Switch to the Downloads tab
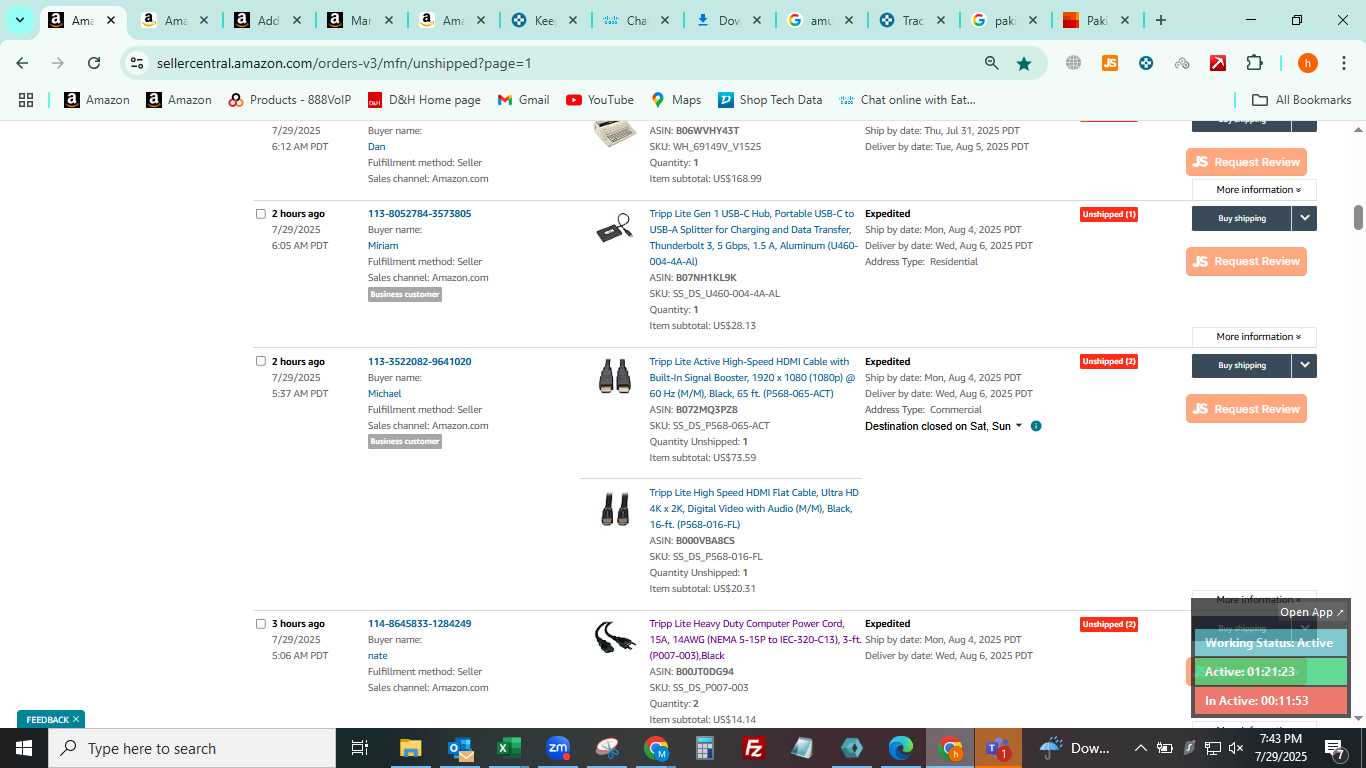 730,20
